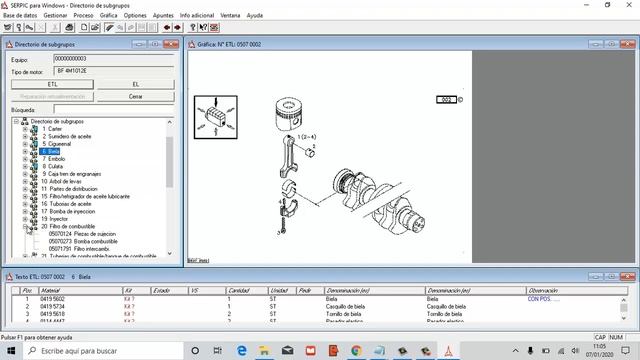Click the Cortana circle icon
Viewport: 640px width, 360px height.
(195, 351)
